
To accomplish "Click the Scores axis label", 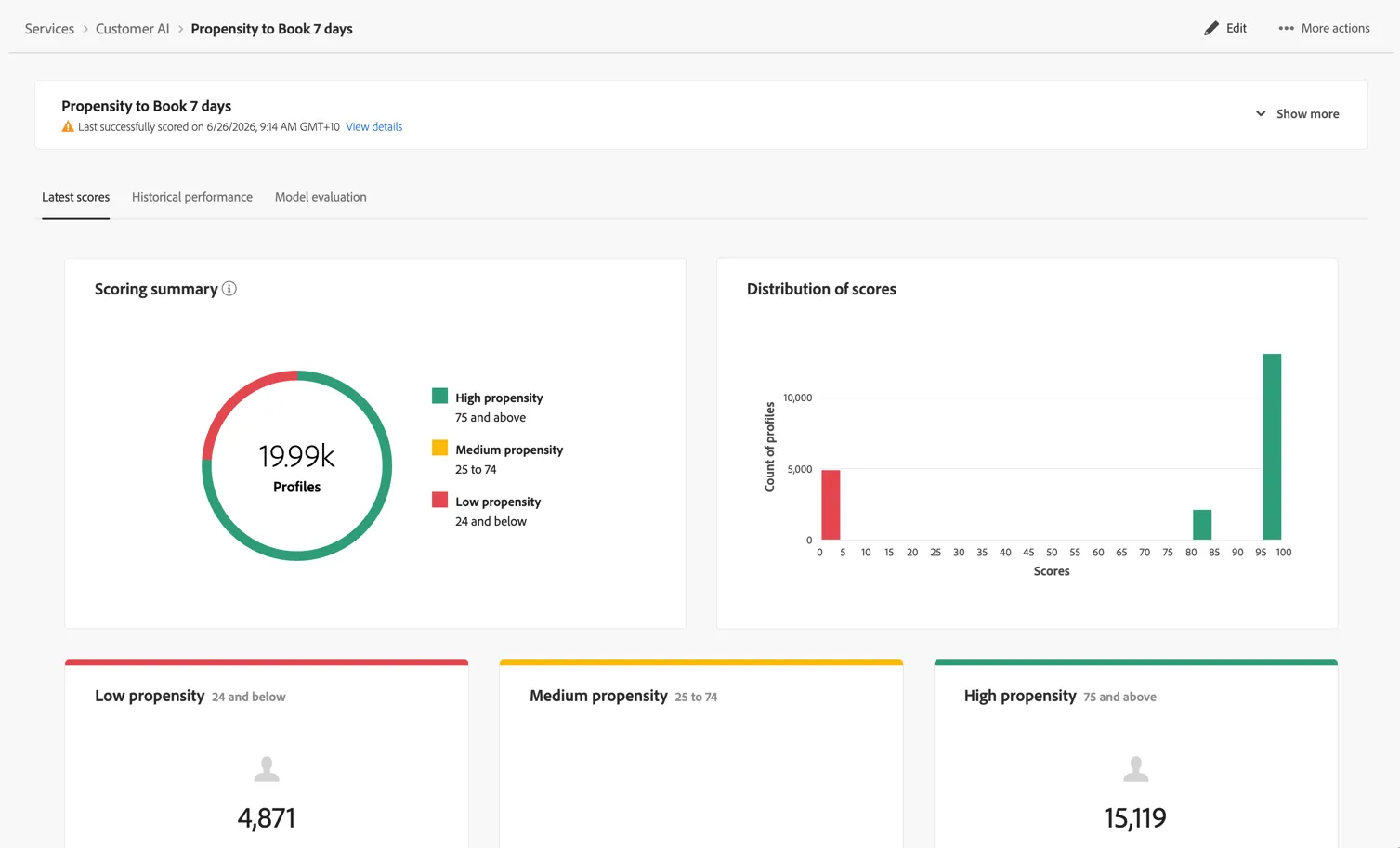I will tap(1052, 571).
